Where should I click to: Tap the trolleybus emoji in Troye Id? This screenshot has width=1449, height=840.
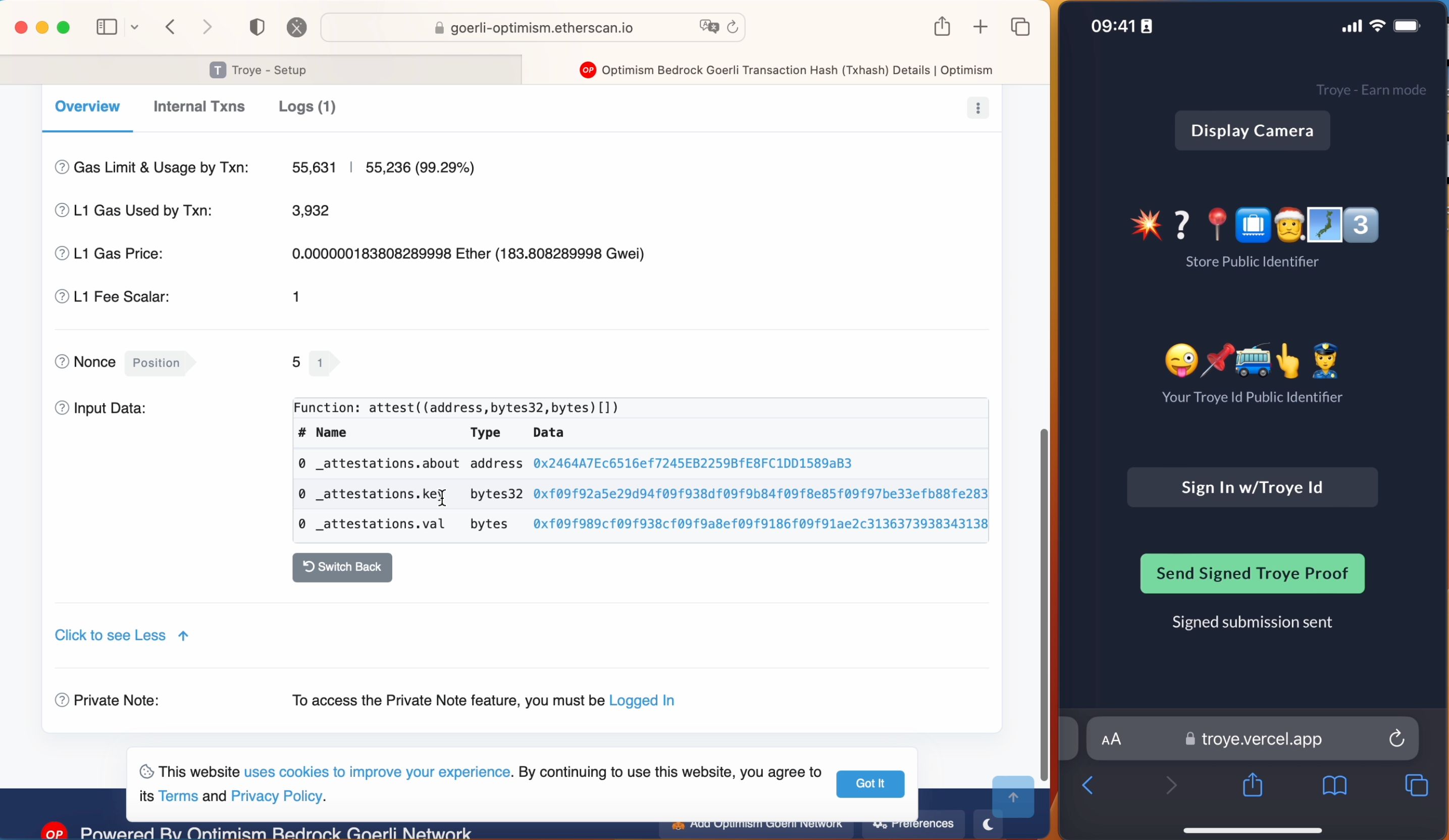pyautogui.click(x=1252, y=361)
